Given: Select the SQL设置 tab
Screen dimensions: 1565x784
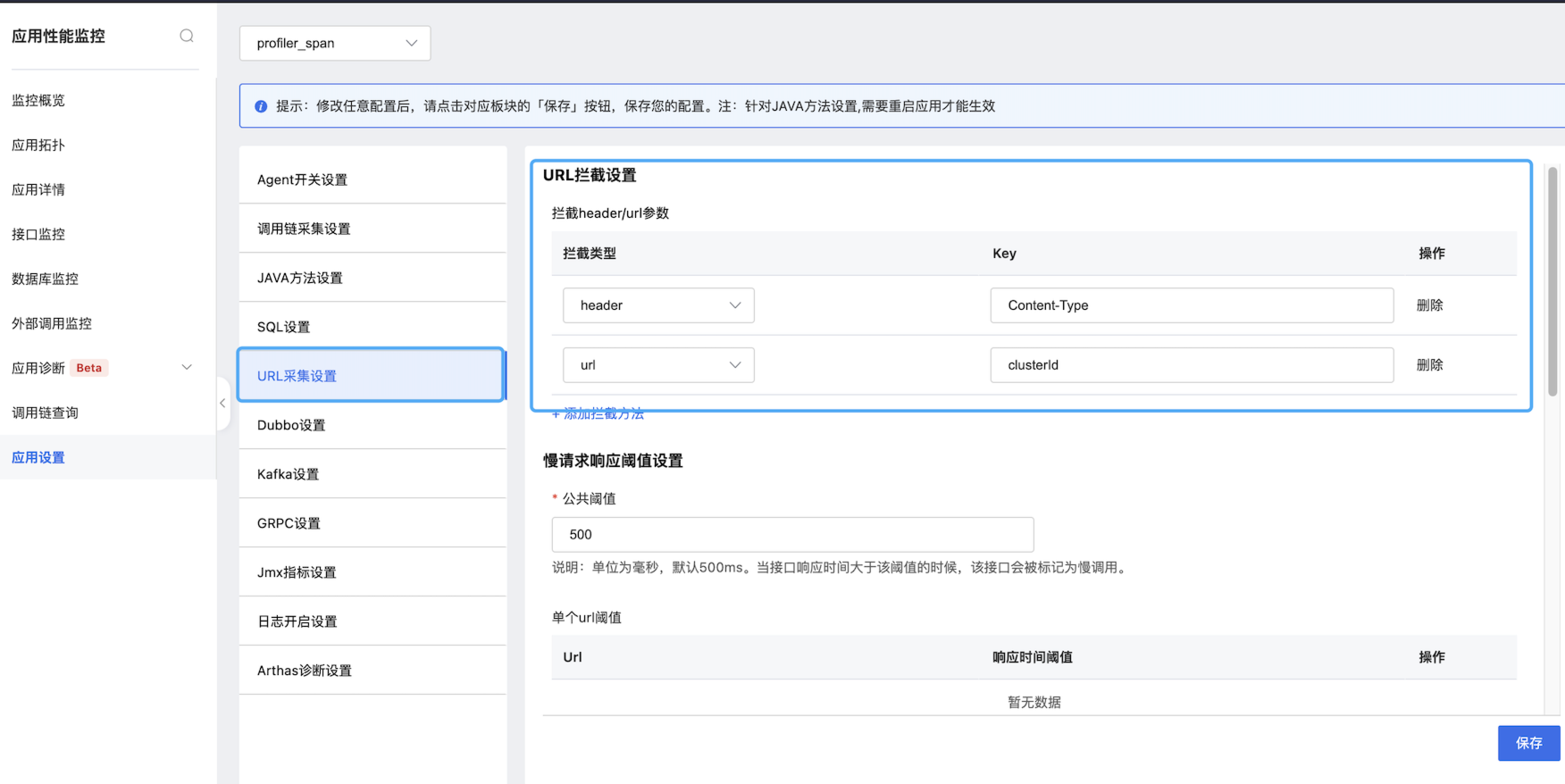Looking at the screenshot, I should coord(283,327).
